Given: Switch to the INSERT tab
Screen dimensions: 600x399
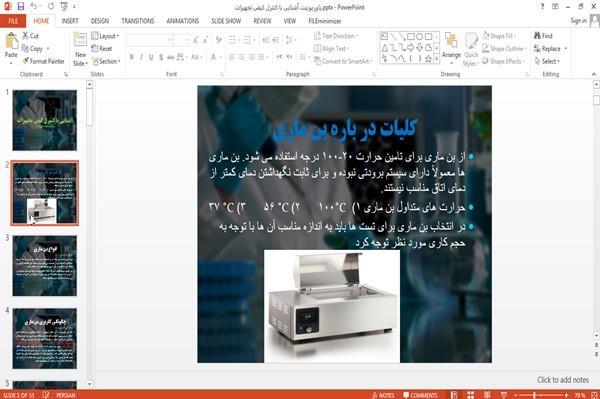Looking at the screenshot, I should [x=70, y=21].
